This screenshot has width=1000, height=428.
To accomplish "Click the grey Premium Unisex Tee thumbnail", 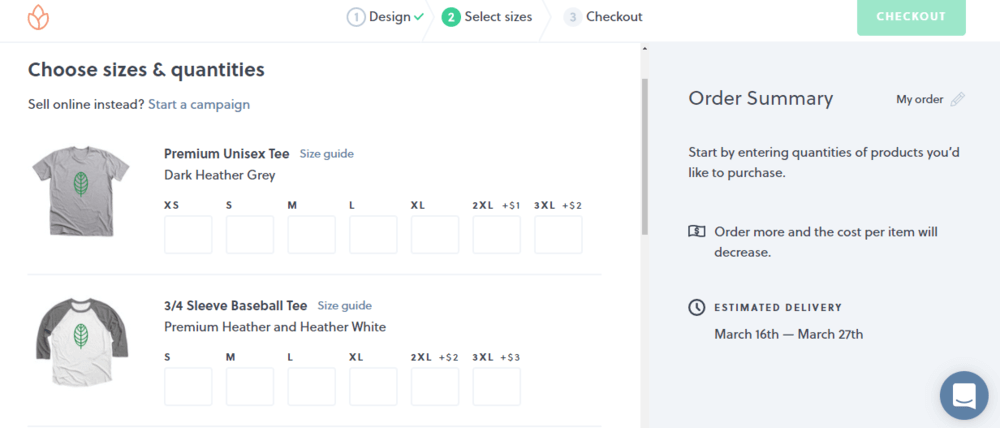I will tap(80, 191).
